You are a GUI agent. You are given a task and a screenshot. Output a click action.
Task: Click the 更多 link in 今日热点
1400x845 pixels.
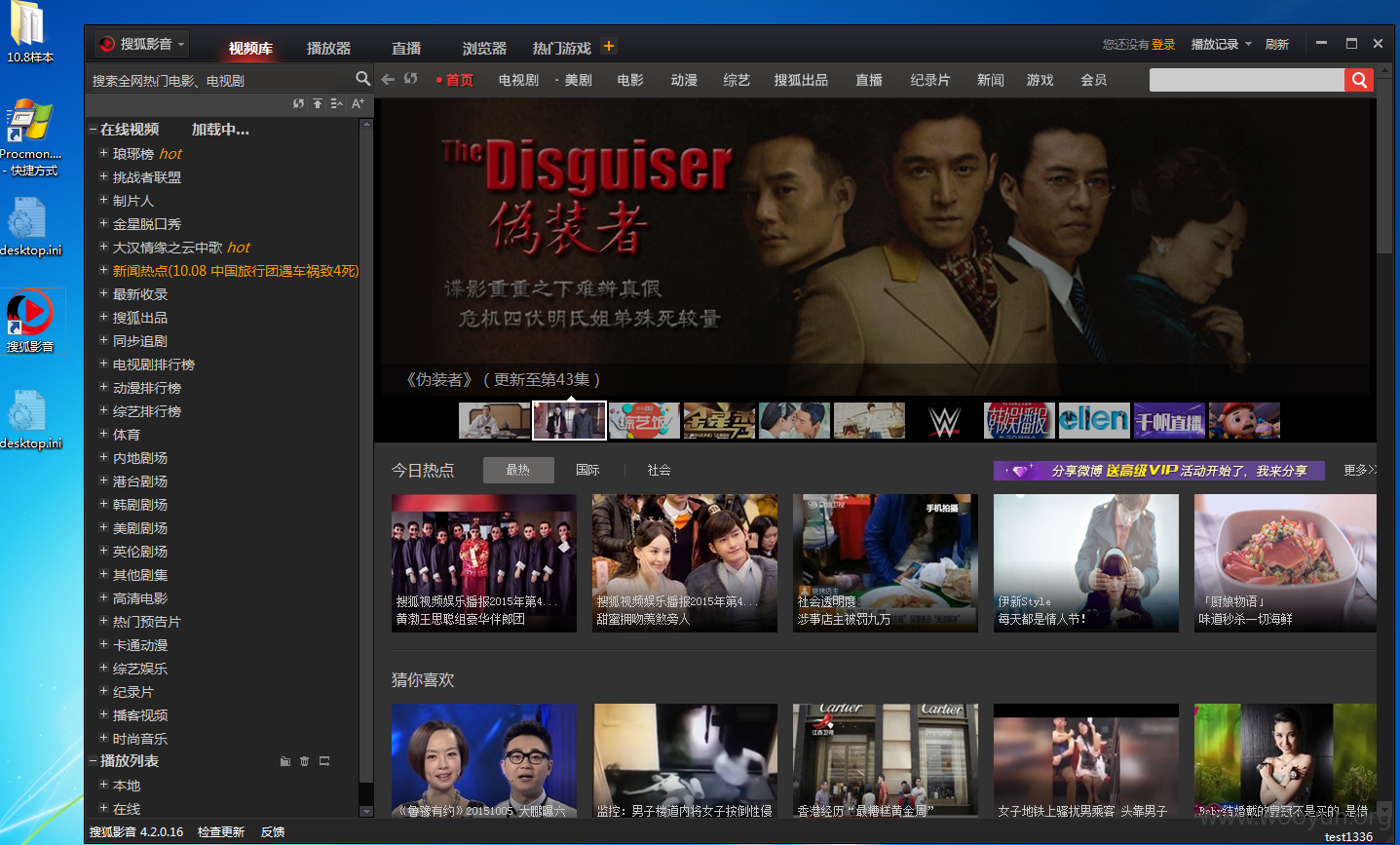tap(1360, 470)
